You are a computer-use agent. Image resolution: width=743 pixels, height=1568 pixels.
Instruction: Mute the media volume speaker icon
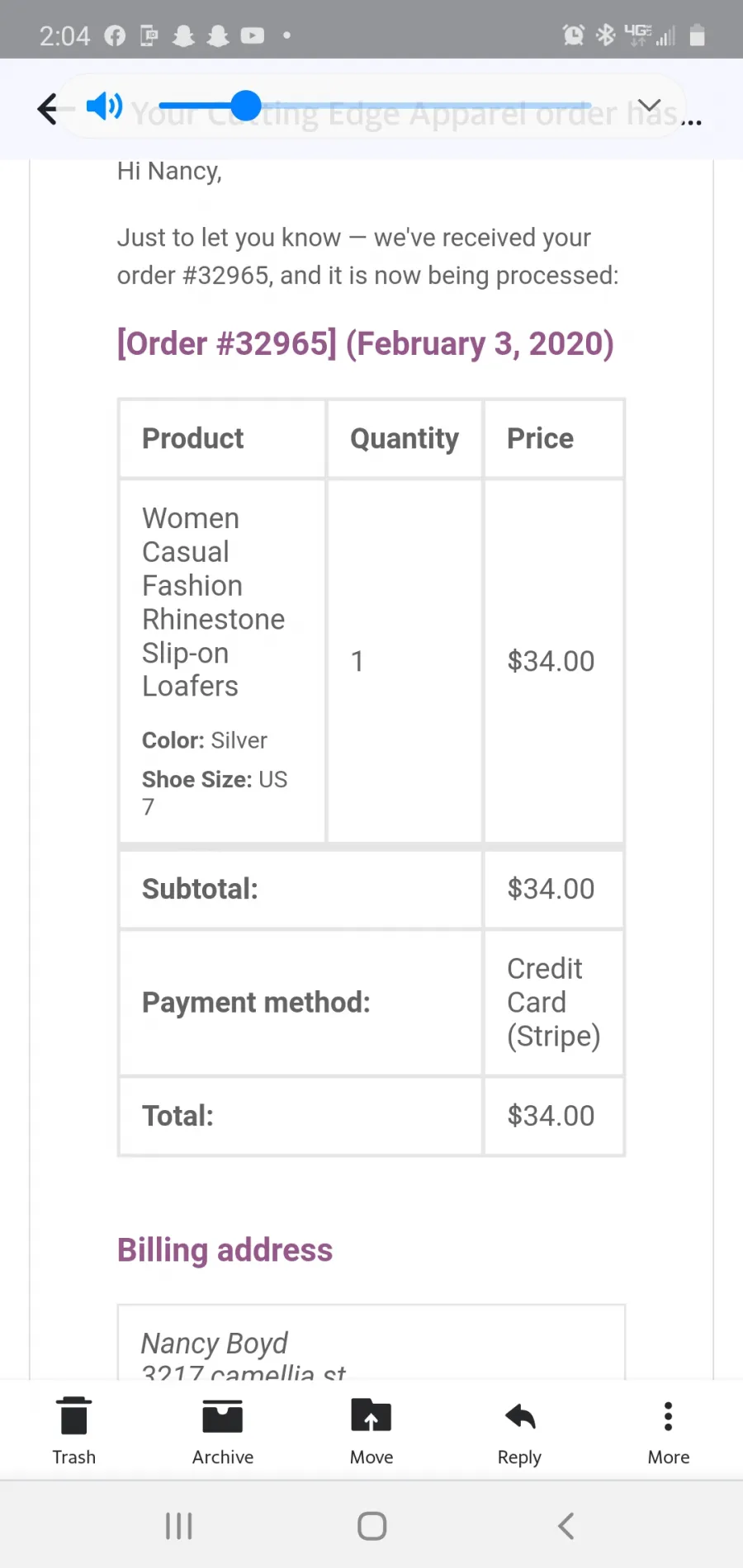coord(104,106)
